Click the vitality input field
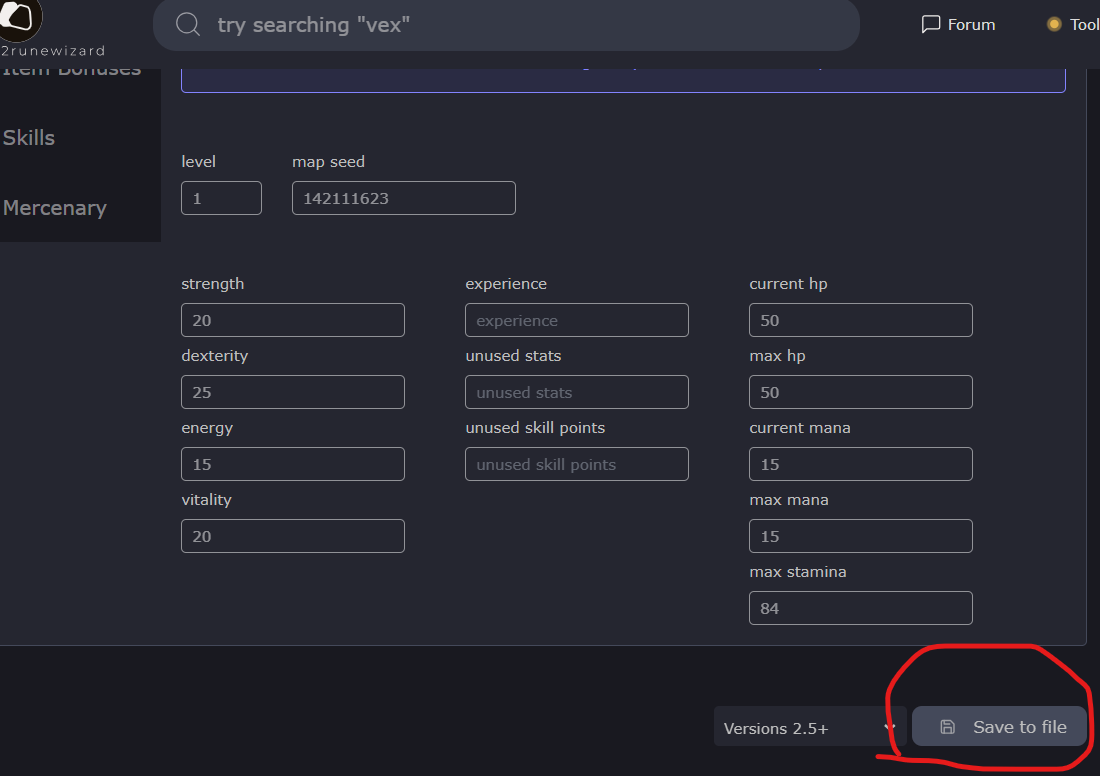Image resolution: width=1100 pixels, height=776 pixels. (x=293, y=536)
